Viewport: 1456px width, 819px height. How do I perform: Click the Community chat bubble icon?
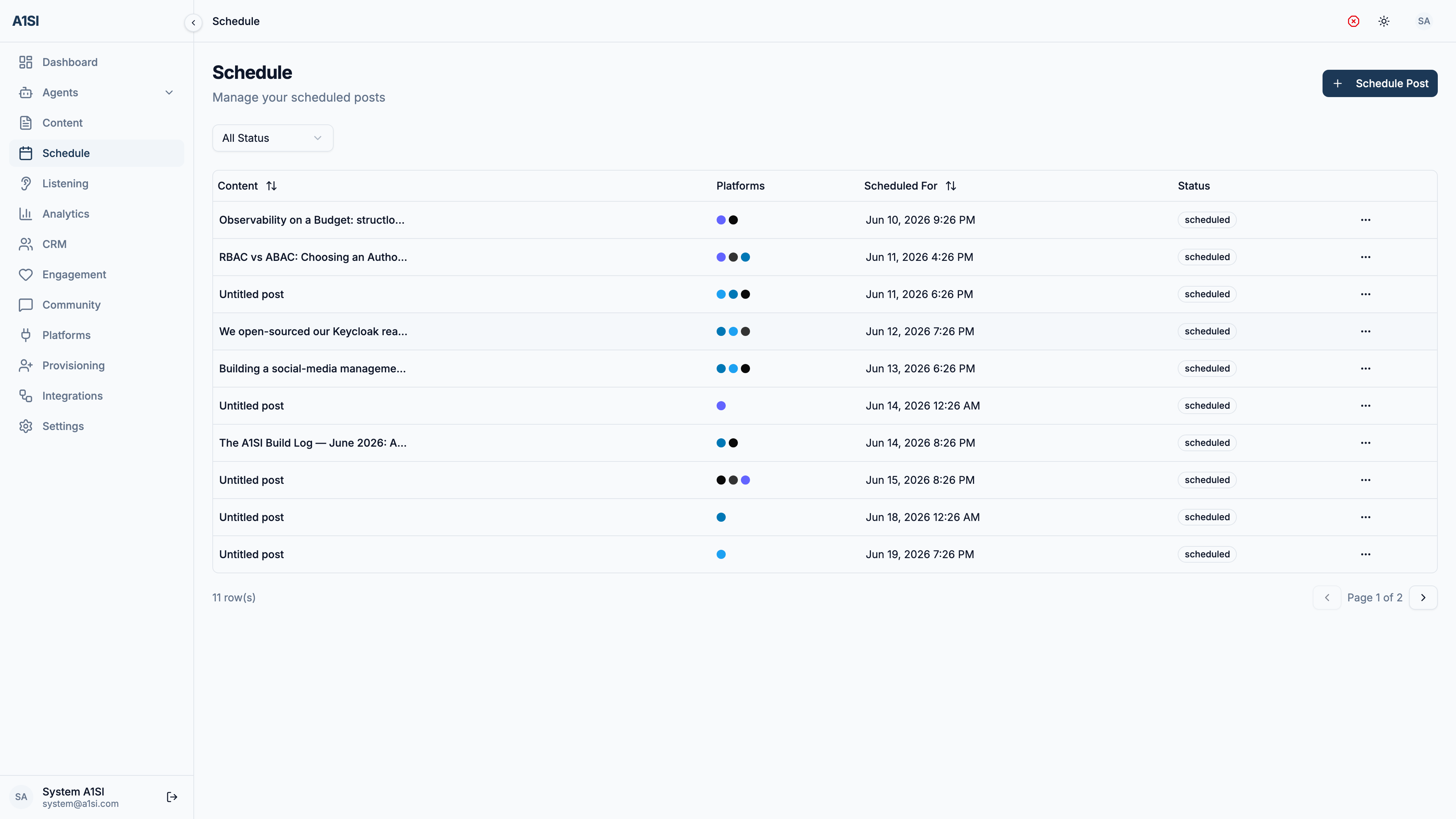(25, 304)
